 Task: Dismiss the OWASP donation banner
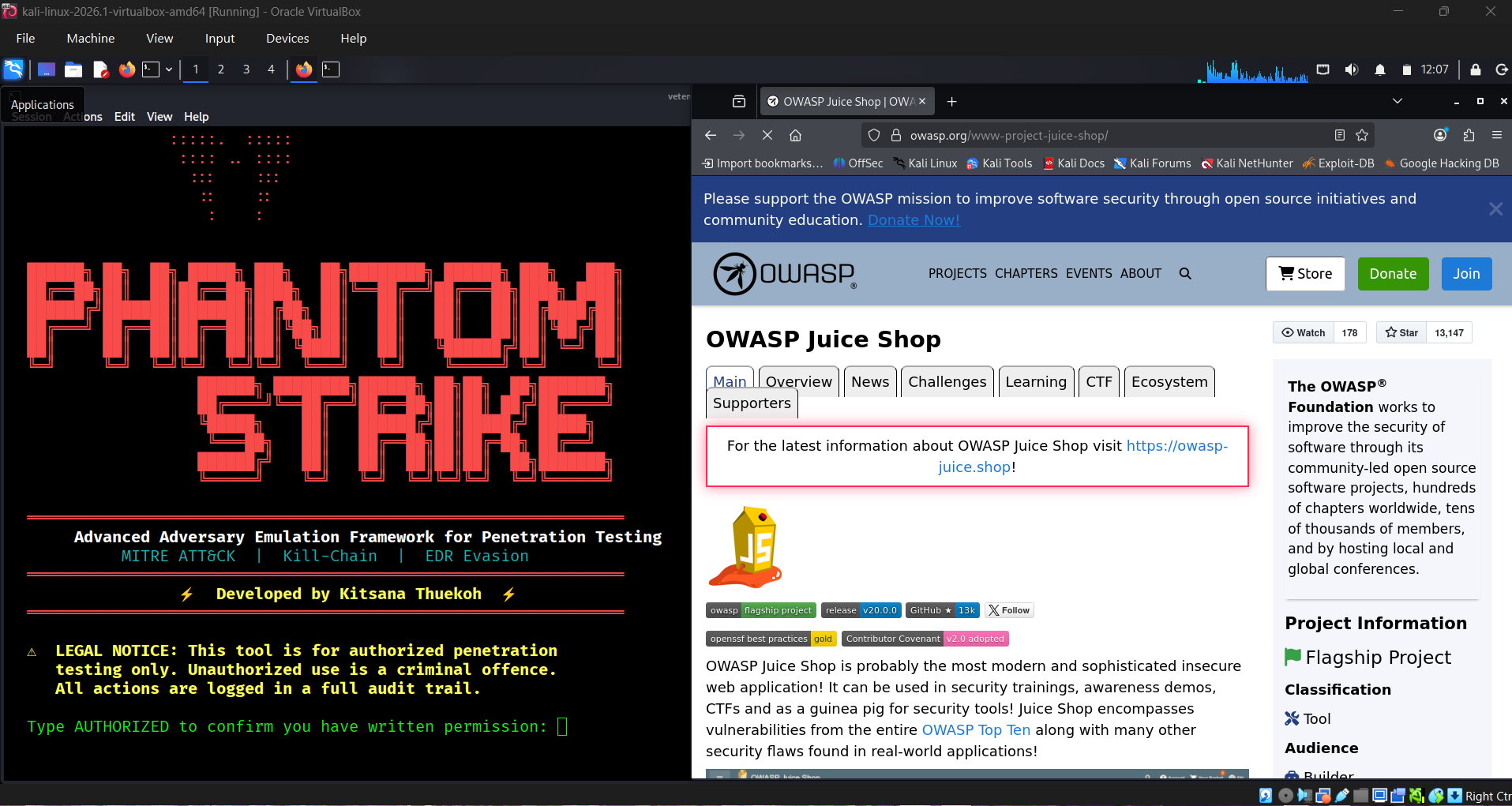point(1495,209)
